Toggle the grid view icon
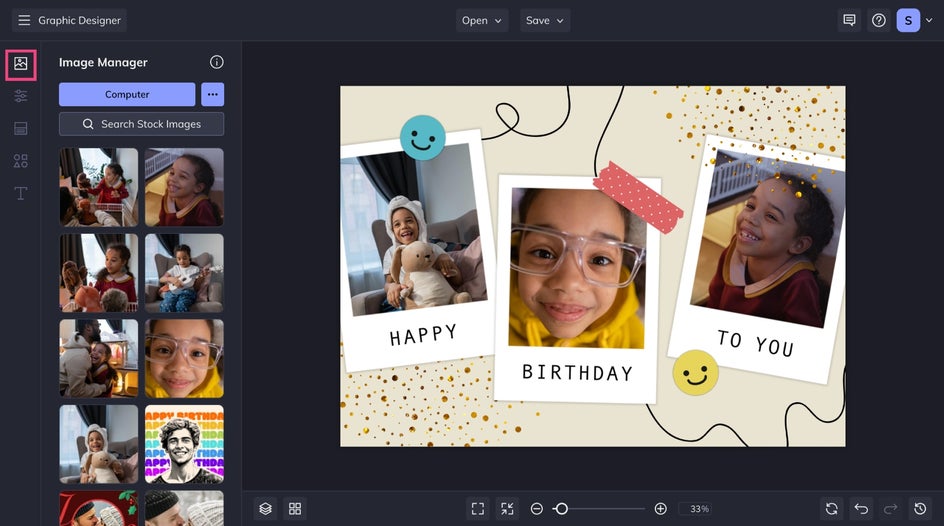Viewport: 944px width, 526px height. [295, 509]
